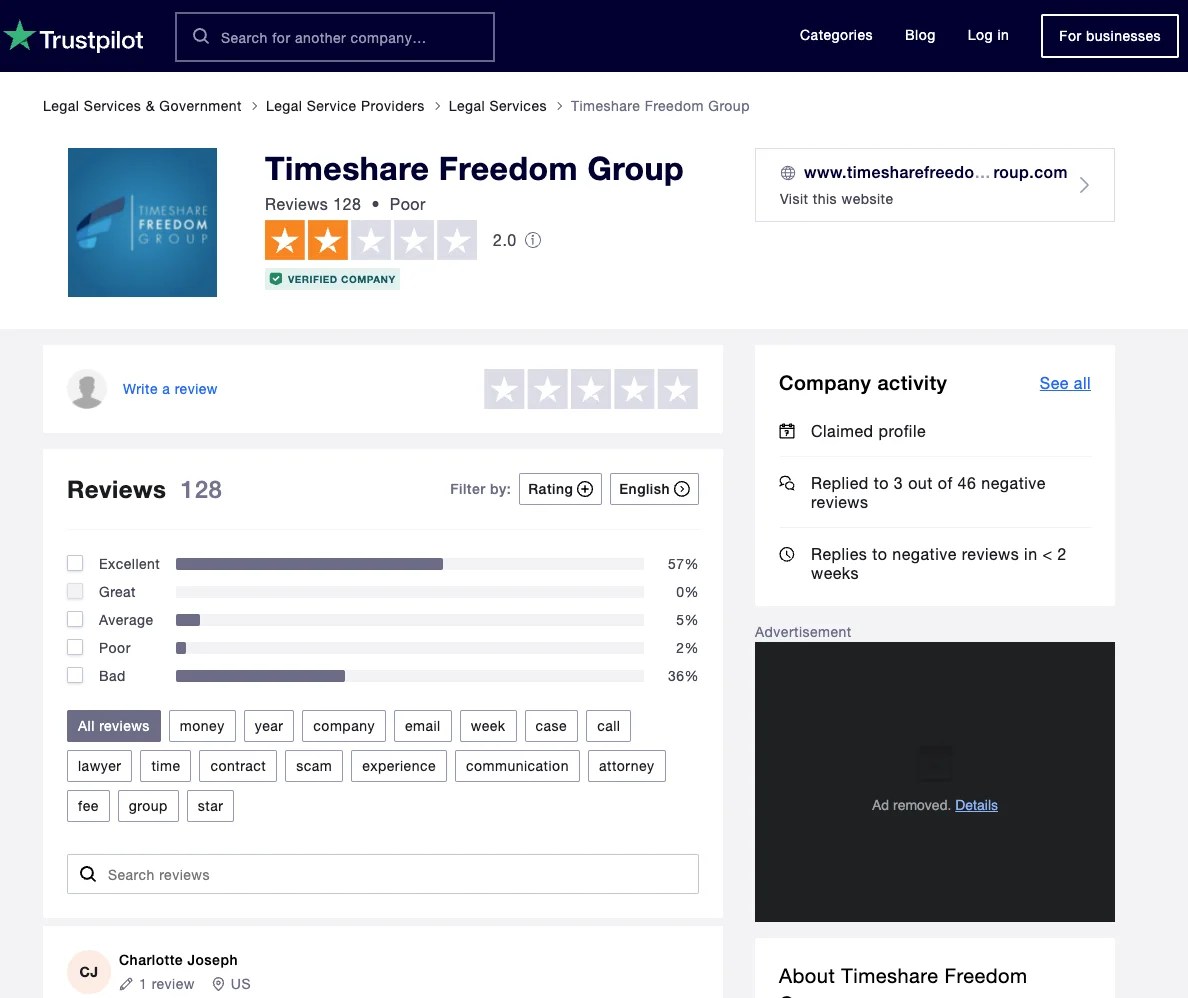Click the Claimed profile calendar icon
This screenshot has width=1188, height=998.
[787, 431]
